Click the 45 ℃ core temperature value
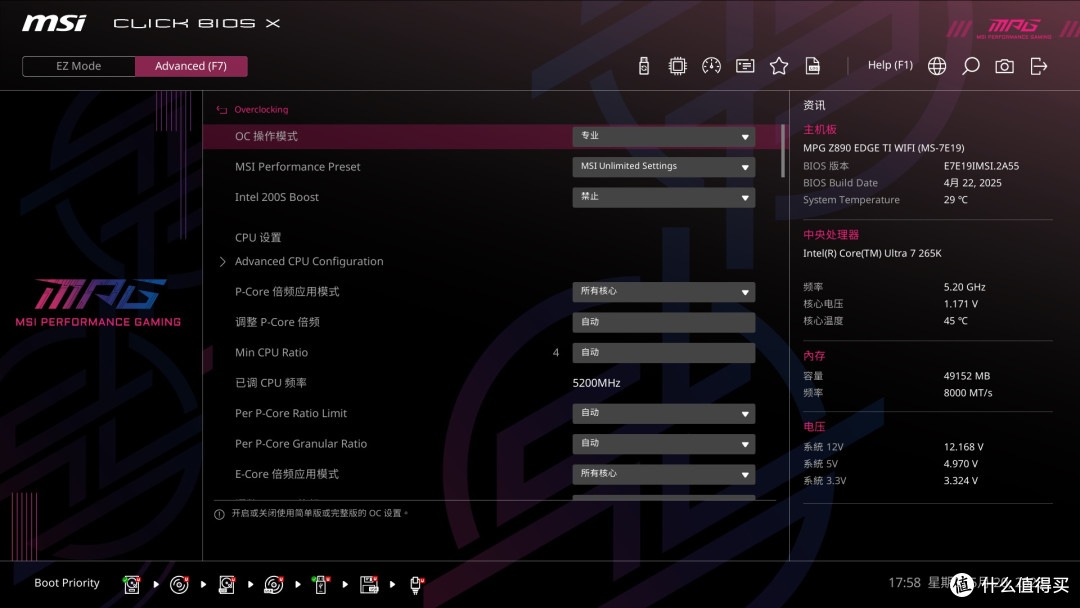 [x=955, y=321]
